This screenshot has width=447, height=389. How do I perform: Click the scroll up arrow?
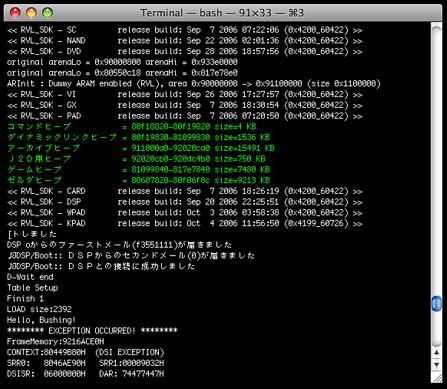click(436, 352)
